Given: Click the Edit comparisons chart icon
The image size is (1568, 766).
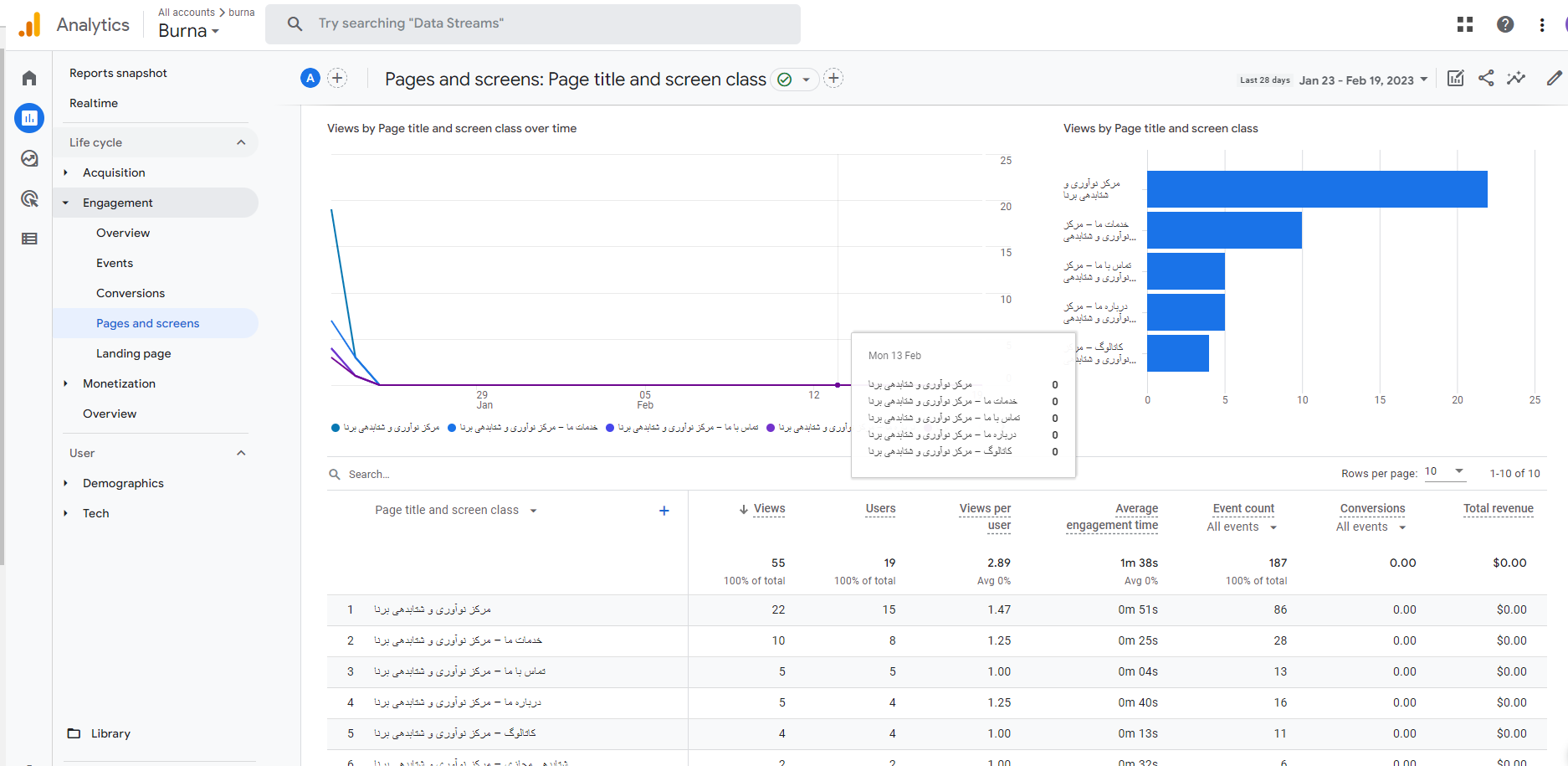Looking at the screenshot, I should tap(1456, 79).
